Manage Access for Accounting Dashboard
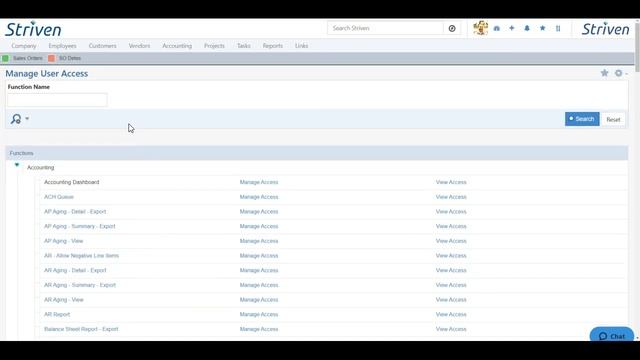The width and height of the screenshot is (640, 360). 259,182
